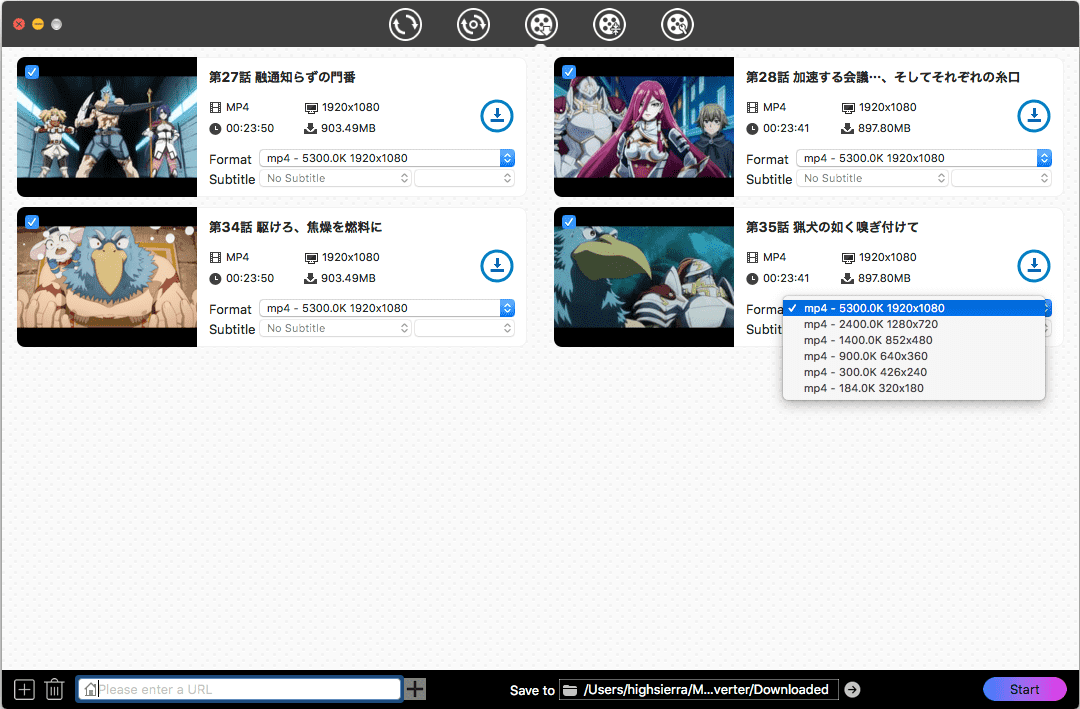Click the 00:23:50 duration in 第27話
1080x709 pixels.
(250, 128)
